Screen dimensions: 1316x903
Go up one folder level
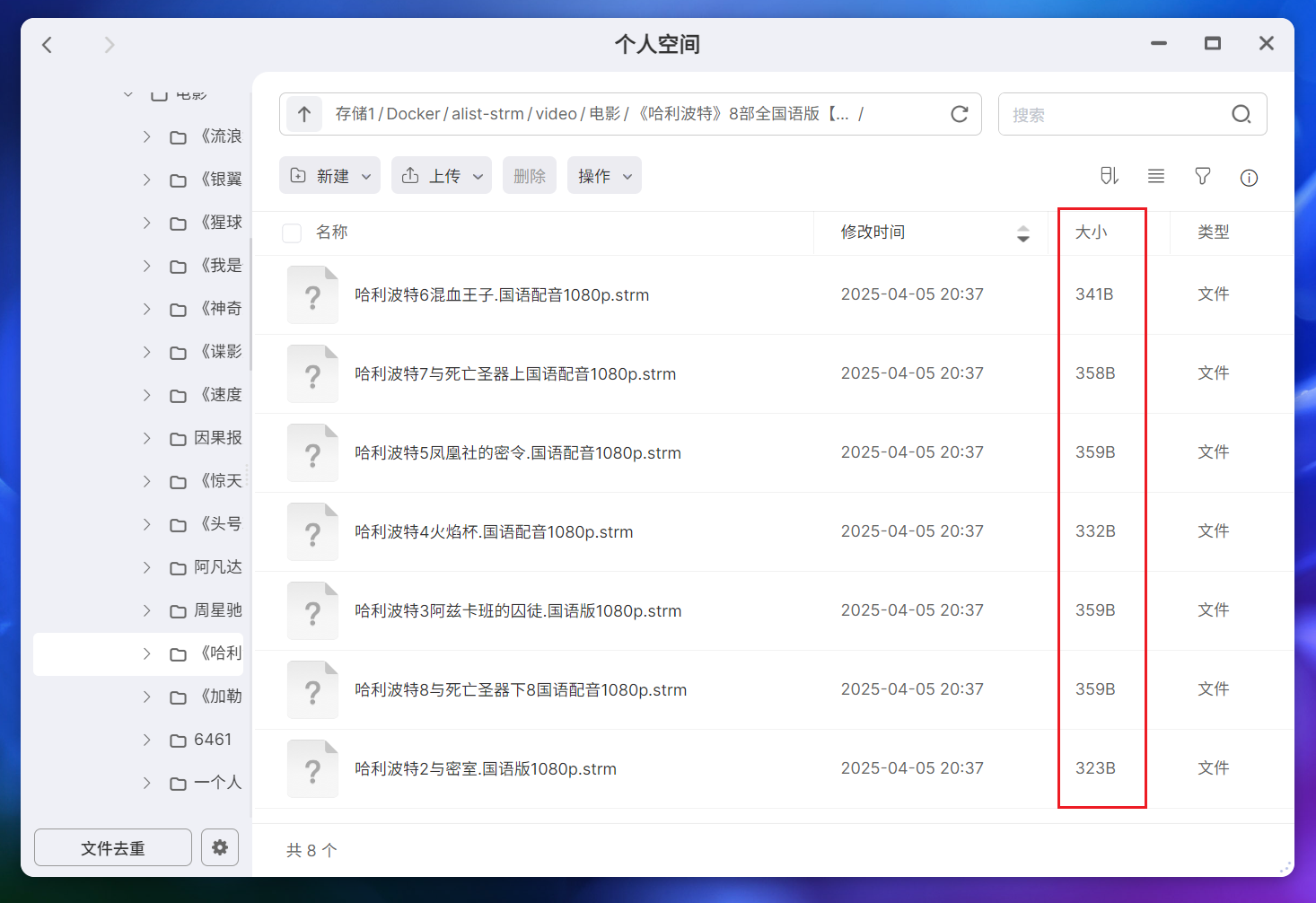pos(304,114)
